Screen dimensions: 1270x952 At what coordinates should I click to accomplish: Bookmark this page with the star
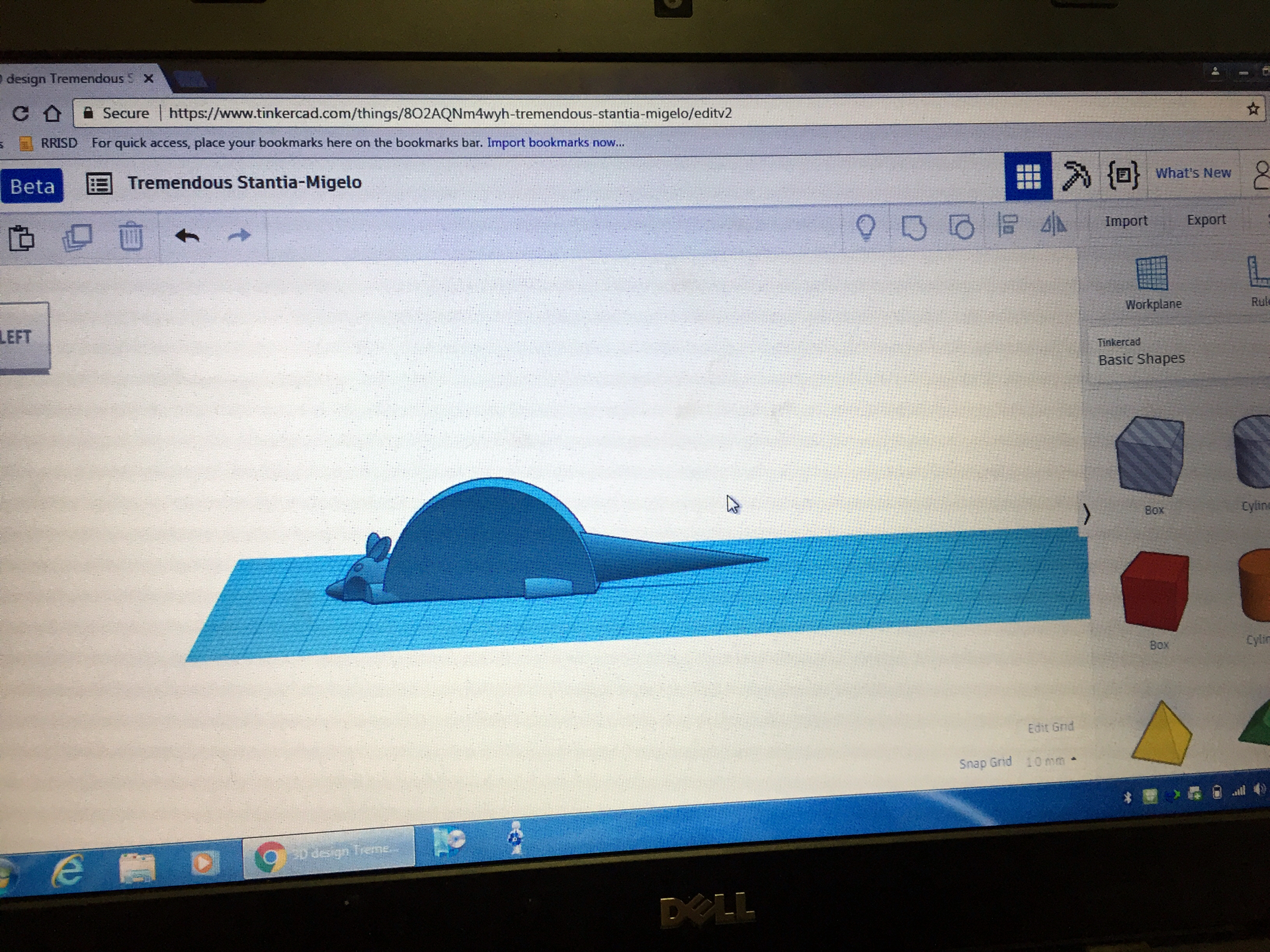[1252, 109]
